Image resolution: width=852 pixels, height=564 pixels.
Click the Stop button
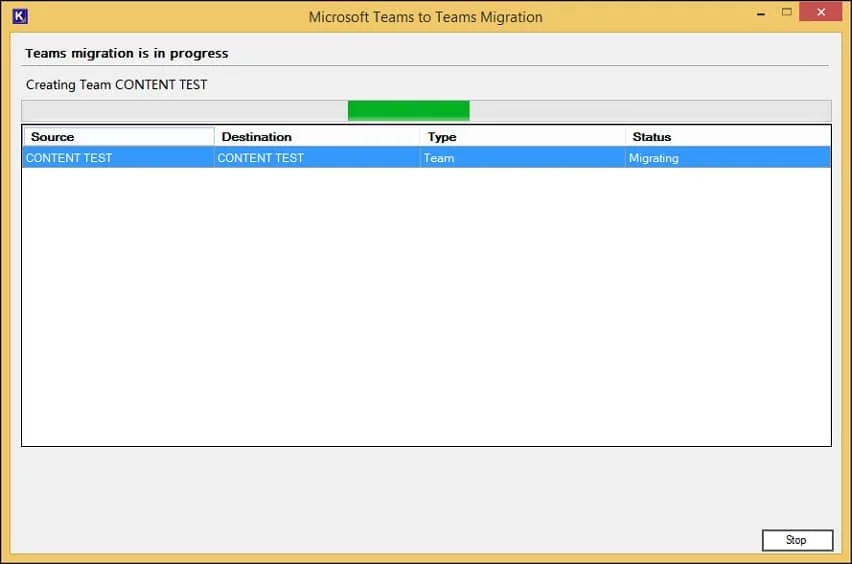click(x=797, y=540)
